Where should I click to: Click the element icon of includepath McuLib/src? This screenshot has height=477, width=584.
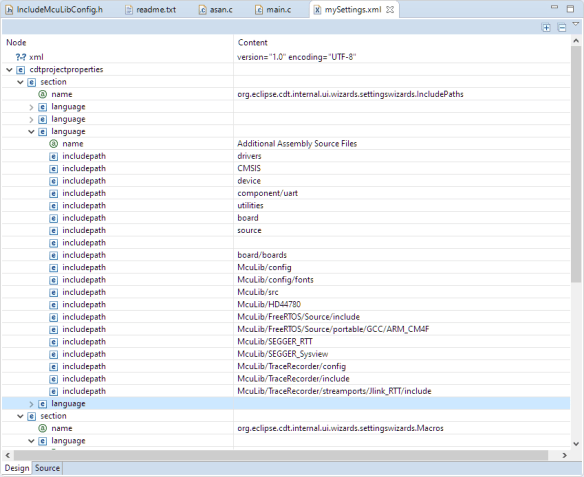(x=54, y=292)
